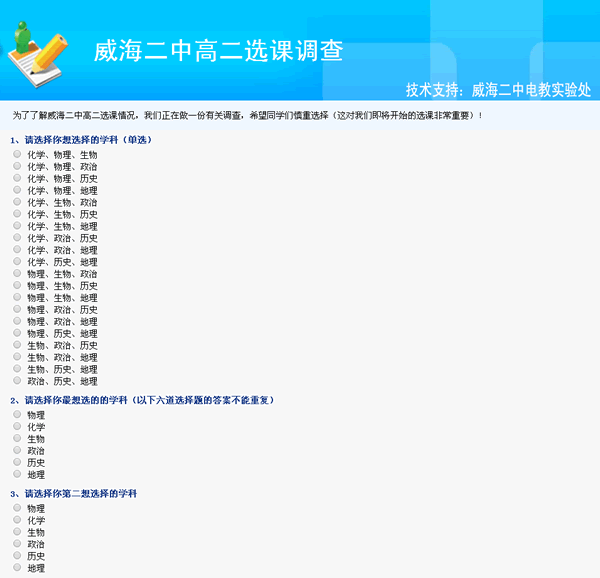This screenshot has height=578, width=600.
Task: Pick the 化学、物理、历史 radio button
Action: (x=17, y=177)
